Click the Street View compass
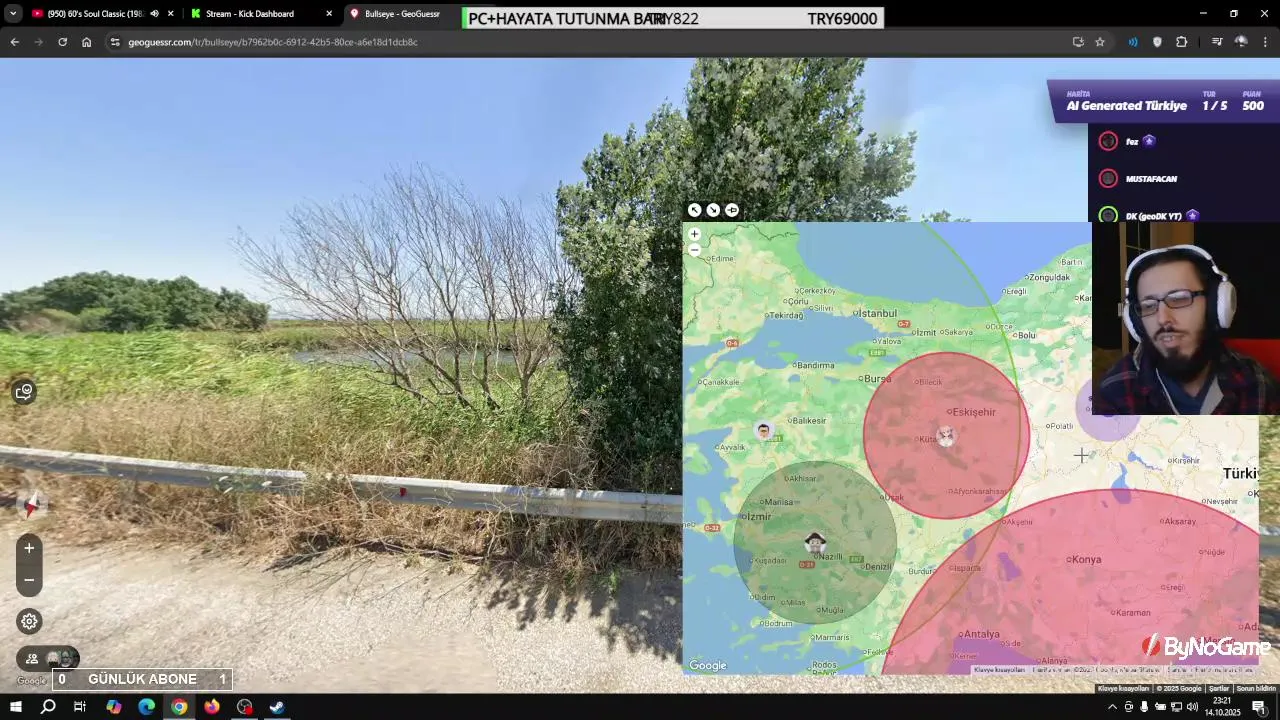1280x720 pixels. 31,506
